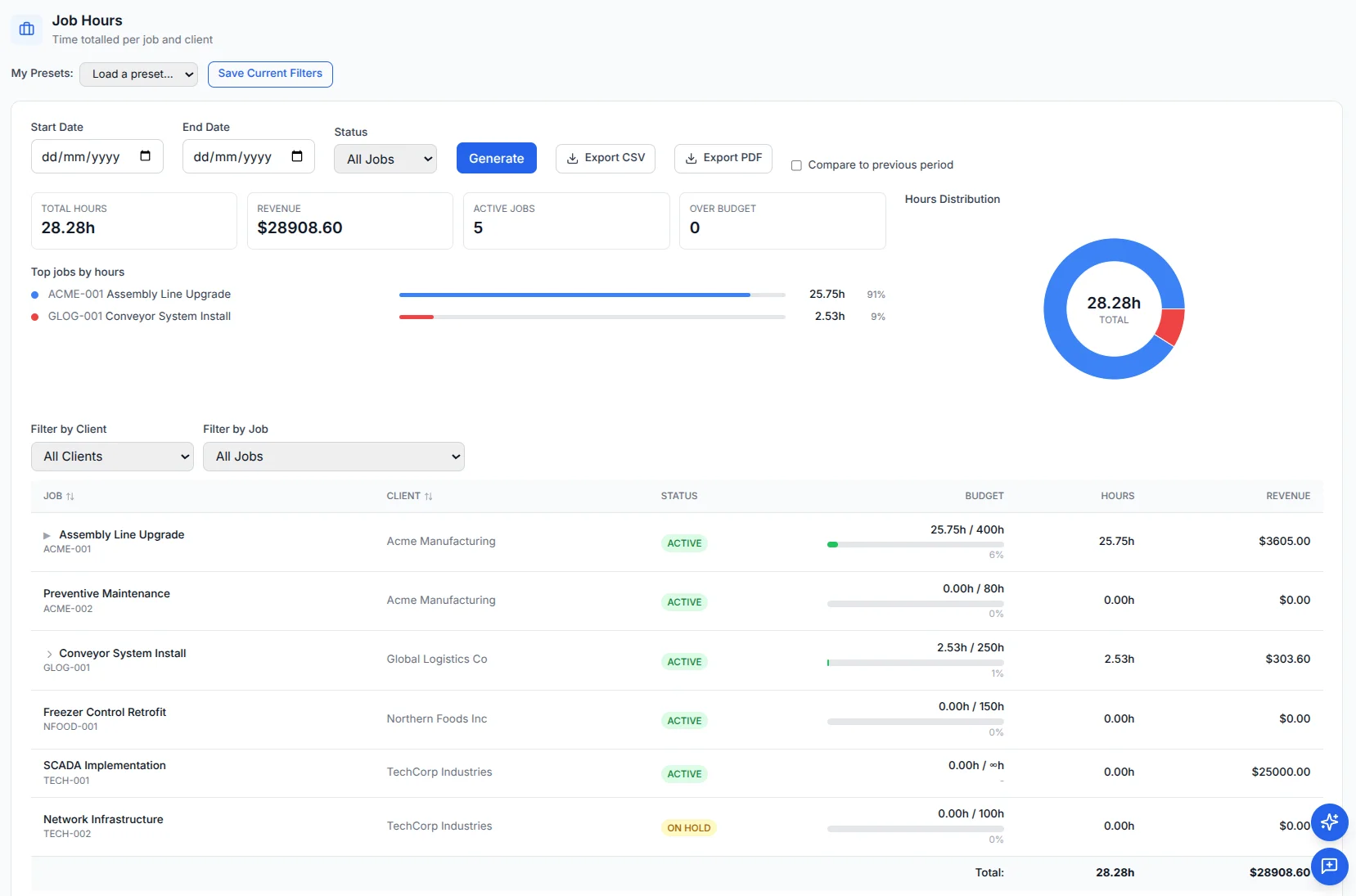Click the Generate button
Viewport: 1356px width, 896px height.
497,158
